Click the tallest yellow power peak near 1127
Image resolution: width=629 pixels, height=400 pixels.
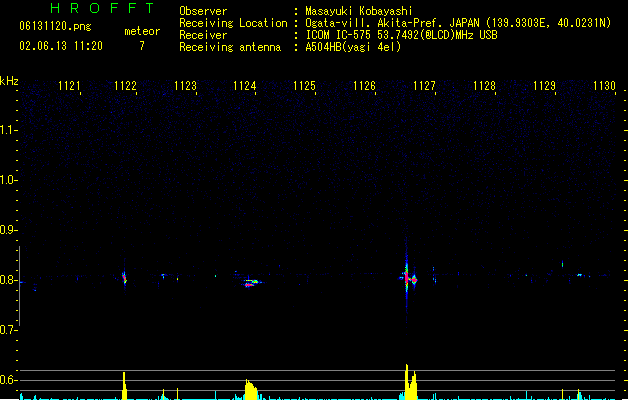(x=407, y=382)
